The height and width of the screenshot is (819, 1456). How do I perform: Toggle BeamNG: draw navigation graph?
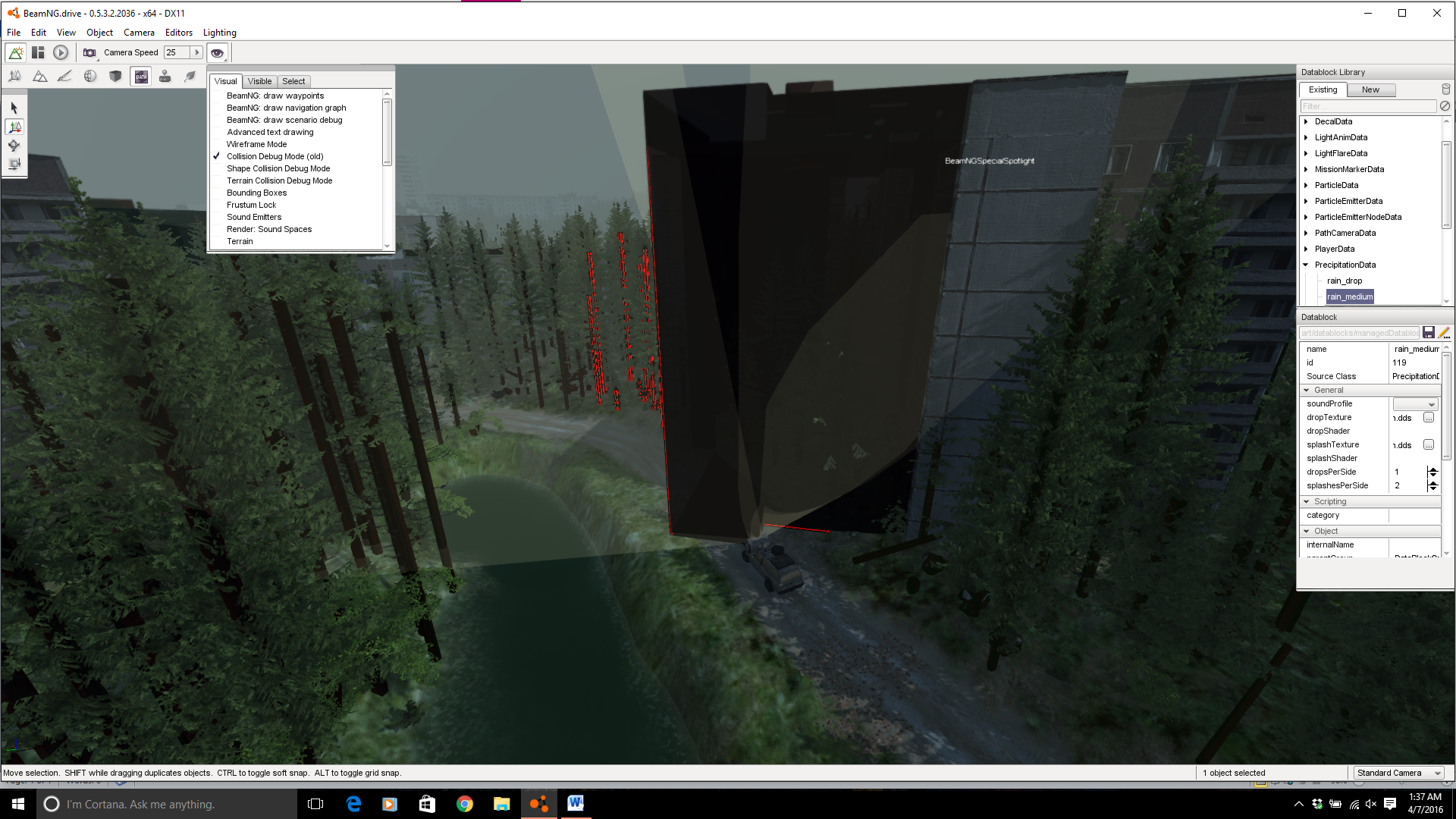coord(287,108)
